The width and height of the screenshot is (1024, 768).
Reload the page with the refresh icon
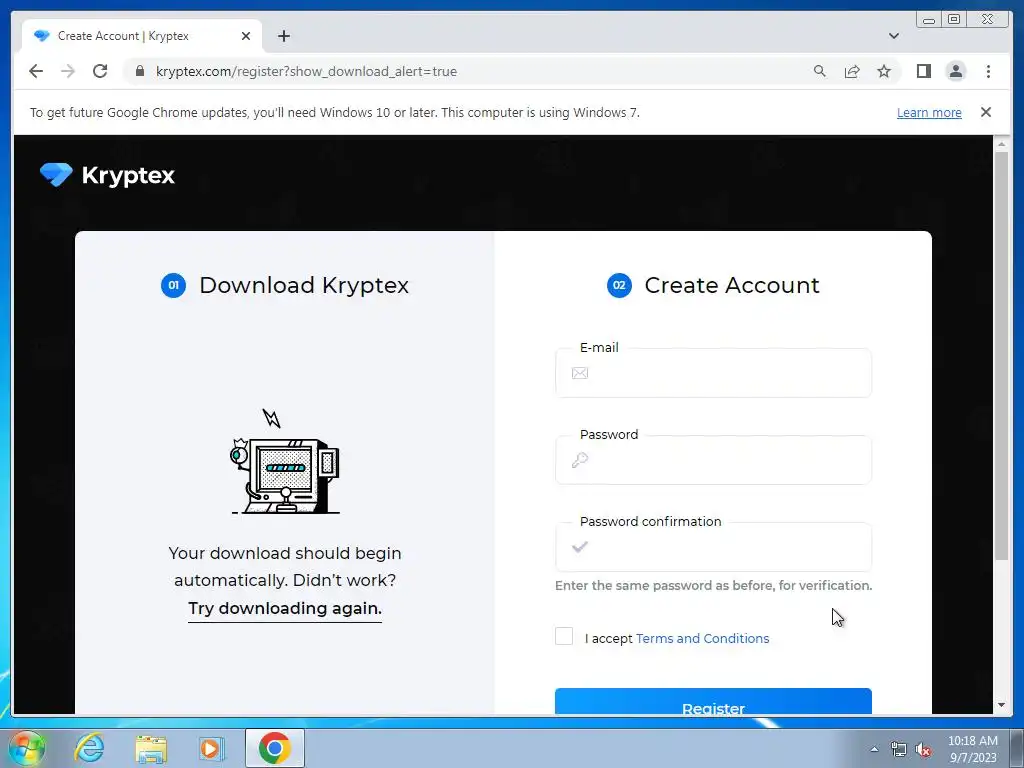(x=100, y=71)
